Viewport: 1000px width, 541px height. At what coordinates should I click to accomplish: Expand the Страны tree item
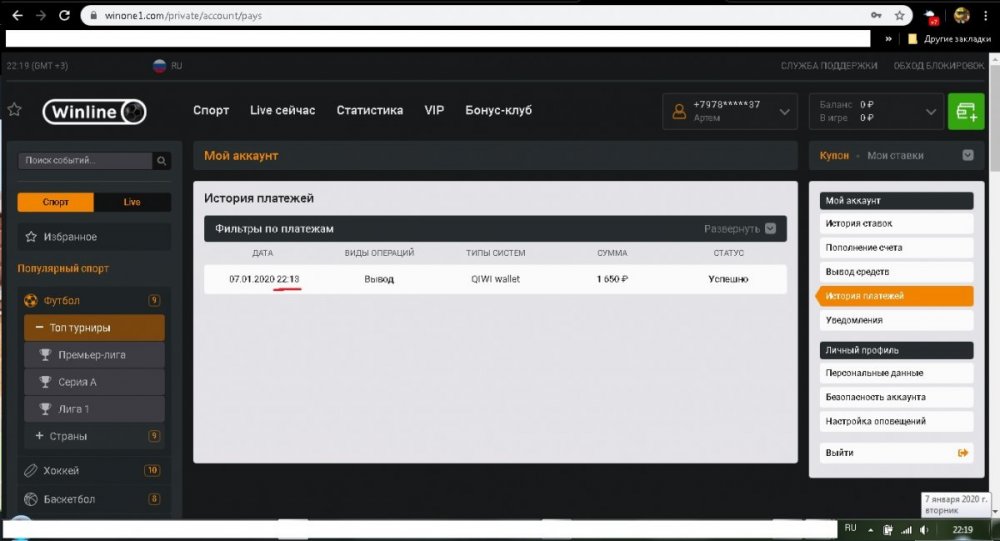[39, 436]
